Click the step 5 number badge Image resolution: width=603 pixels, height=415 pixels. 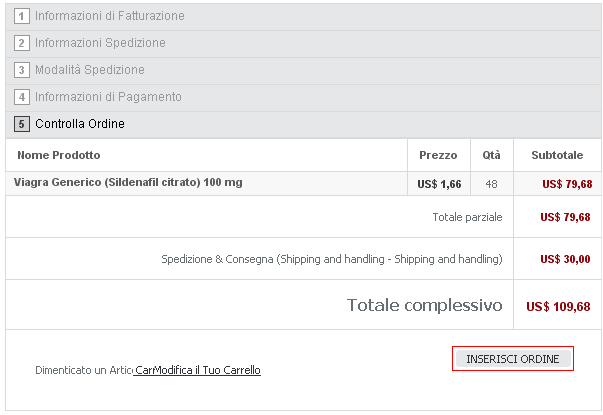pyautogui.click(x=22, y=124)
